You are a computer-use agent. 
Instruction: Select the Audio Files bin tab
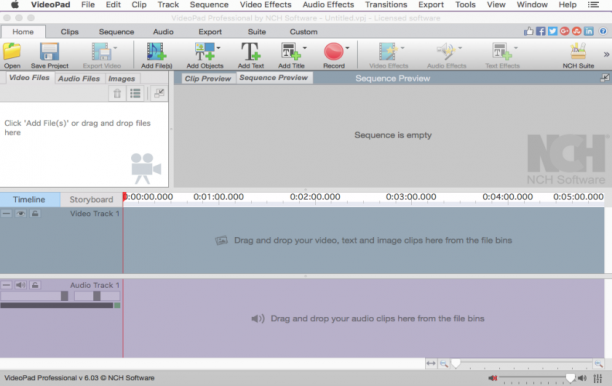(x=79, y=78)
